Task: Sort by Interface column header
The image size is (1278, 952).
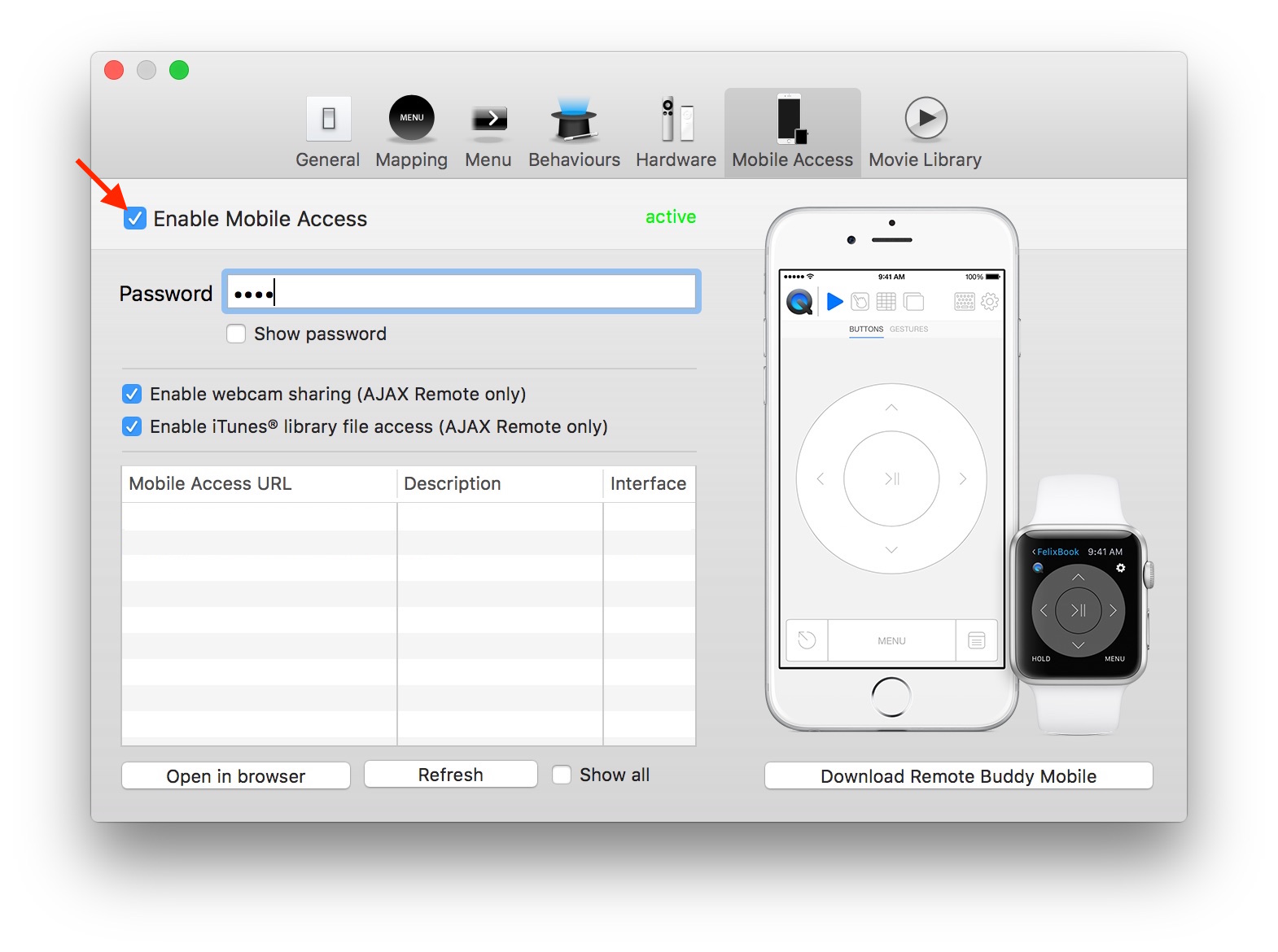Action: point(650,483)
